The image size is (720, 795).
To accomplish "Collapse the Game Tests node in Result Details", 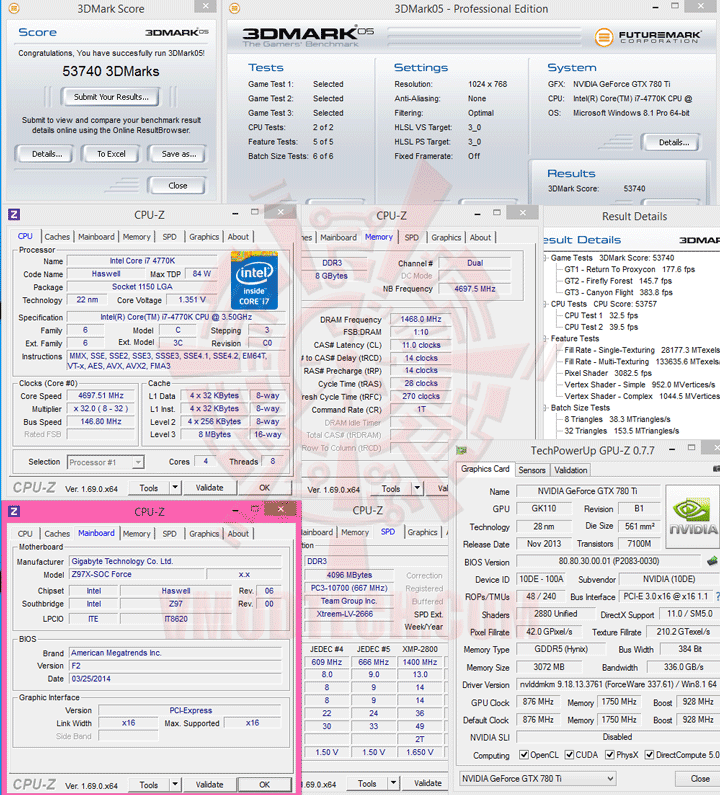I will pos(546,258).
